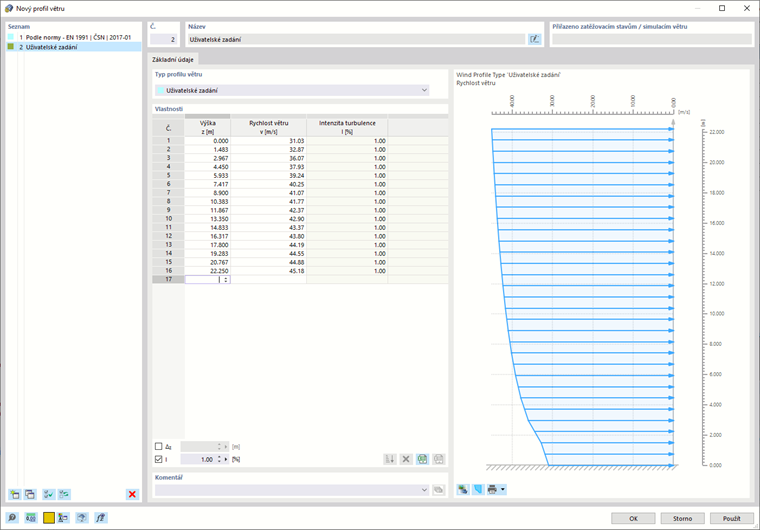Screen dimensions: 760x530
Task: Select list item 1 Podle normy - EN 1991
Action: pyautogui.click(x=75, y=37)
